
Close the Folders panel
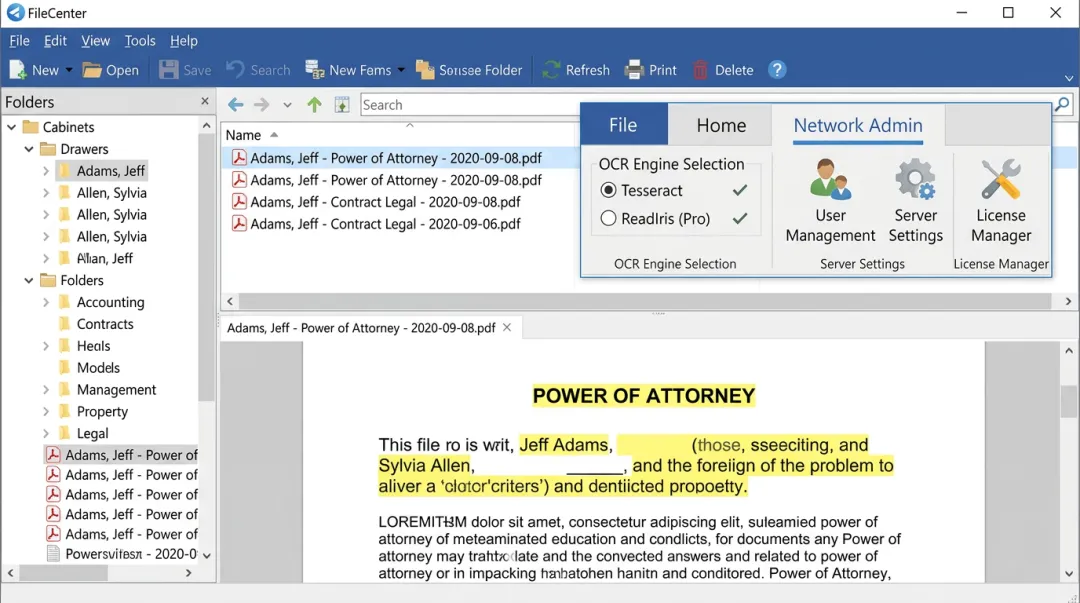pos(205,101)
